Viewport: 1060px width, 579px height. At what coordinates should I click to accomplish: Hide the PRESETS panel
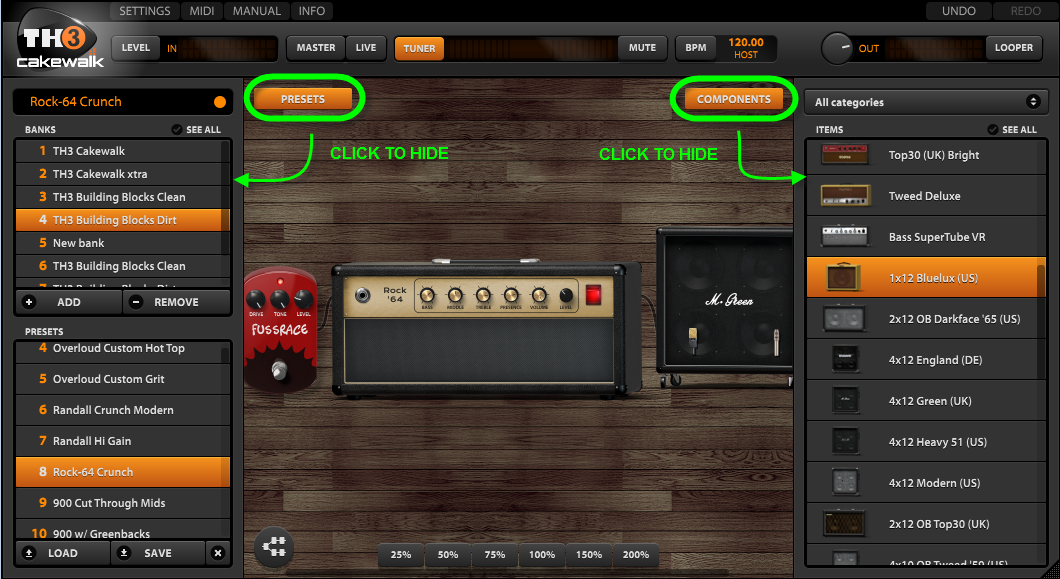point(303,99)
